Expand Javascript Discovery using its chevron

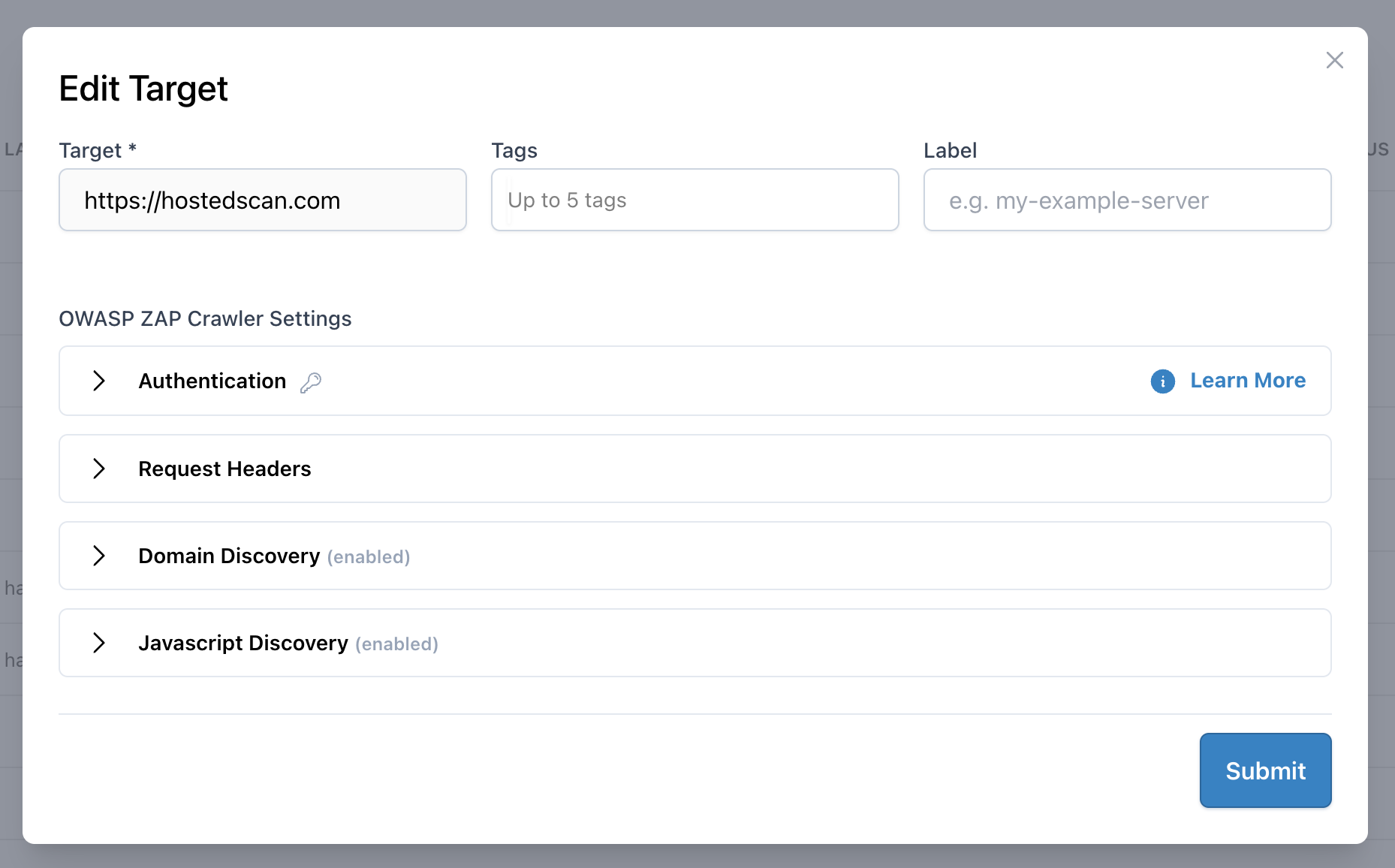click(x=99, y=643)
